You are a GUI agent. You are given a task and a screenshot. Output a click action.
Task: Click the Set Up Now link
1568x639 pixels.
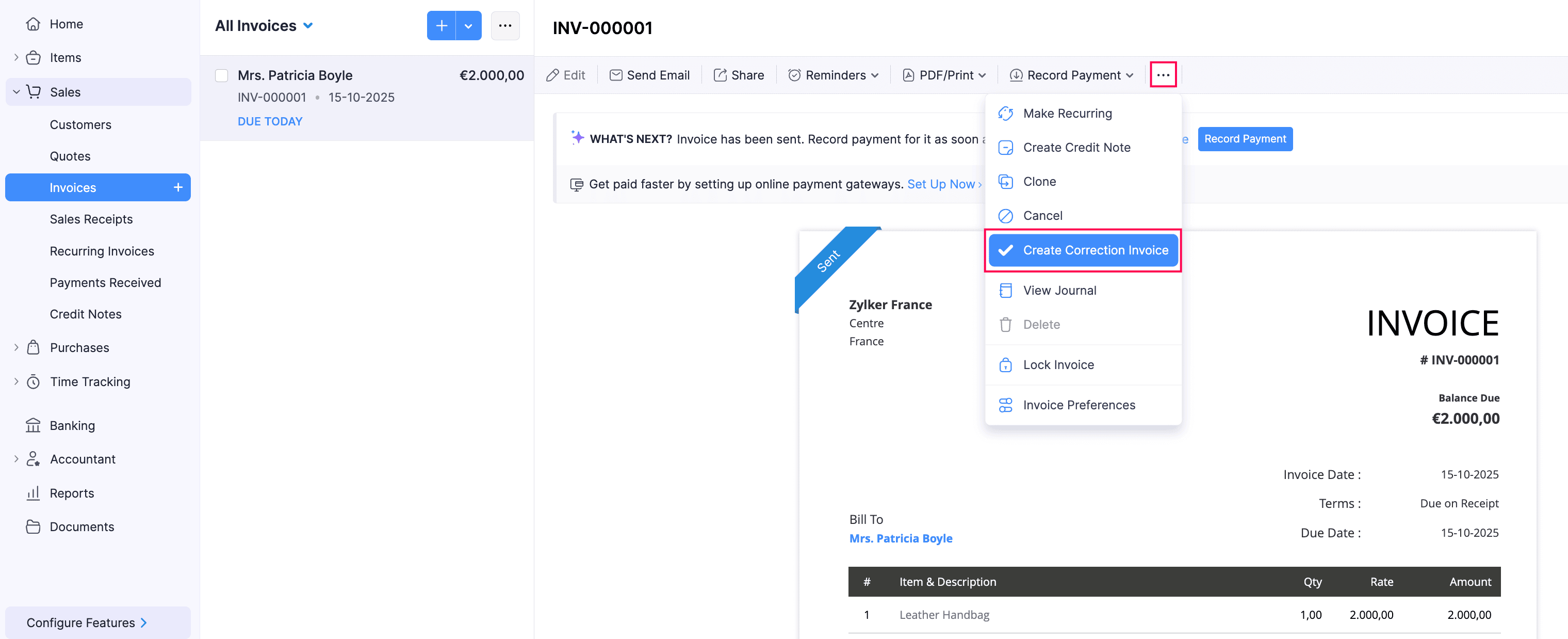click(940, 184)
